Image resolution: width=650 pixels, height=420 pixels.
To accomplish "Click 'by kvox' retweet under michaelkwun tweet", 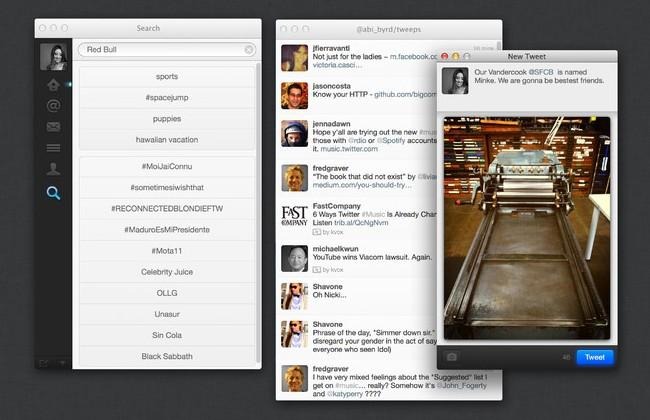I will (328, 270).
